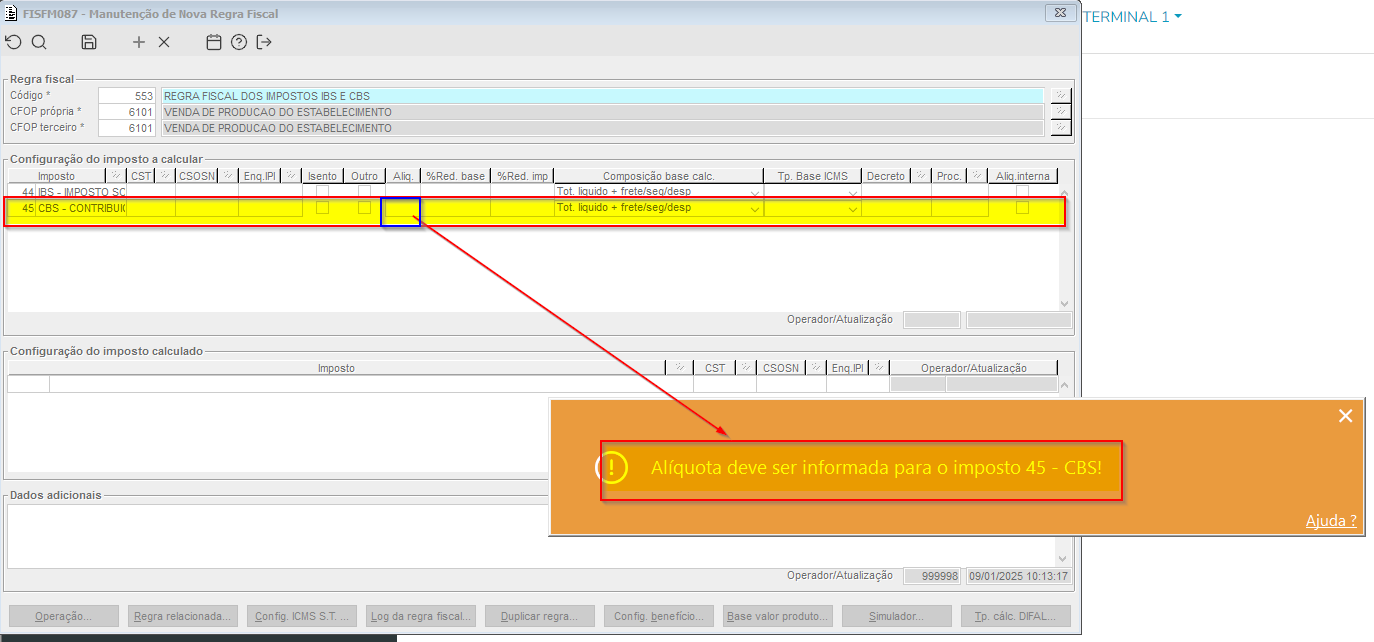
Task: Click the Aliq. cell of row 45 CBS
Action: [401, 209]
